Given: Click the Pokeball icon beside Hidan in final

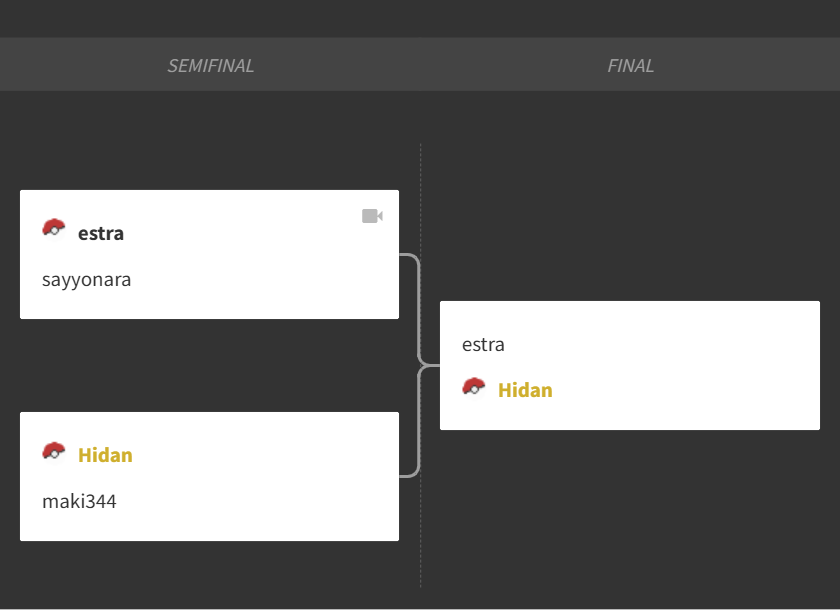Looking at the screenshot, I should (474, 386).
